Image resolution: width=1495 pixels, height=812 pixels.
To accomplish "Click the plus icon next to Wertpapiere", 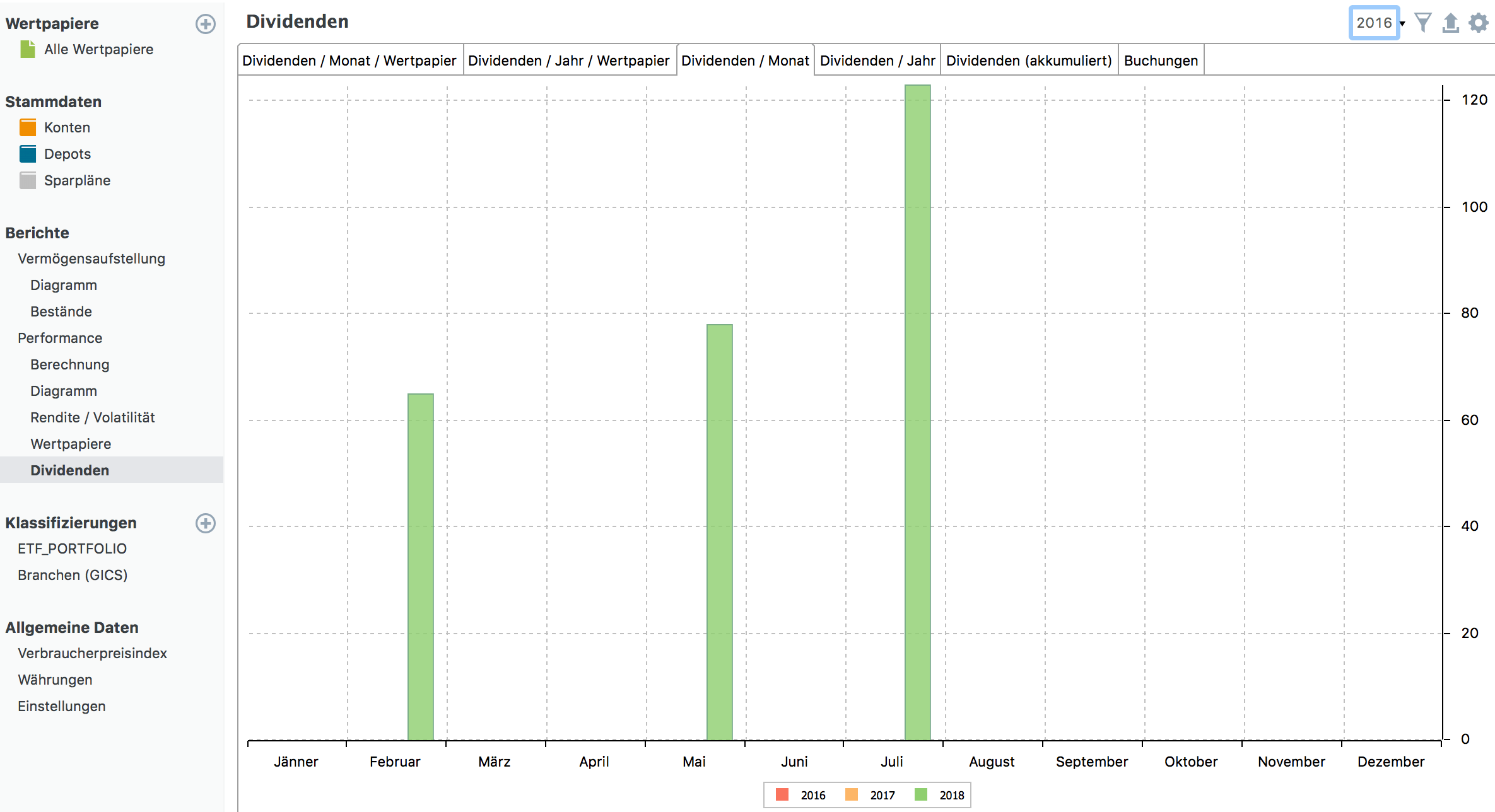I will click(x=206, y=24).
